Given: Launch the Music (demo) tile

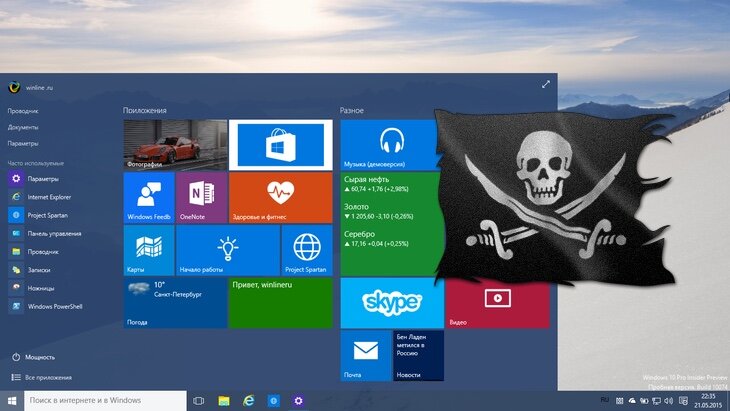Looking at the screenshot, I should click(390, 145).
